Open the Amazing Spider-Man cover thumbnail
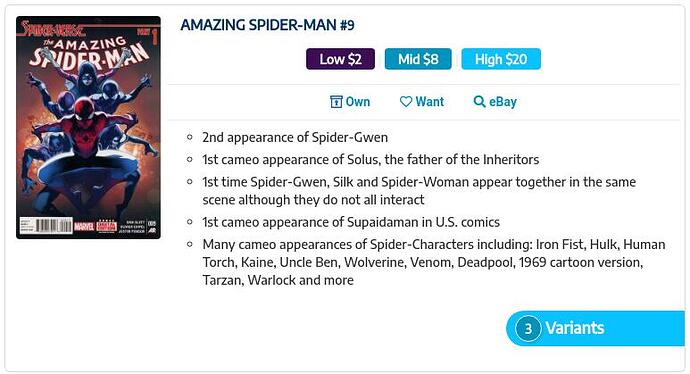The height and width of the screenshot is (374, 690). (88, 128)
